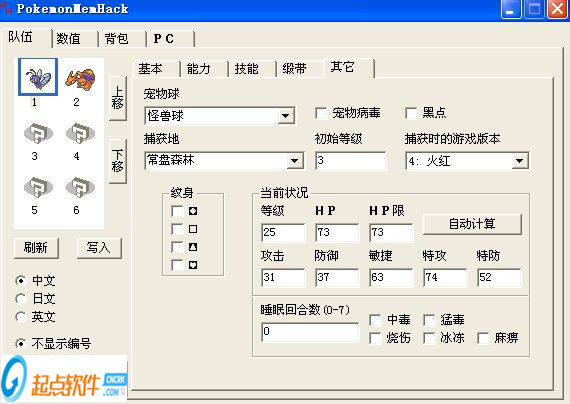The height and width of the screenshot is (404, 570).
Task: Click the 特防 special defense field
Action: (x=499, y=278)
